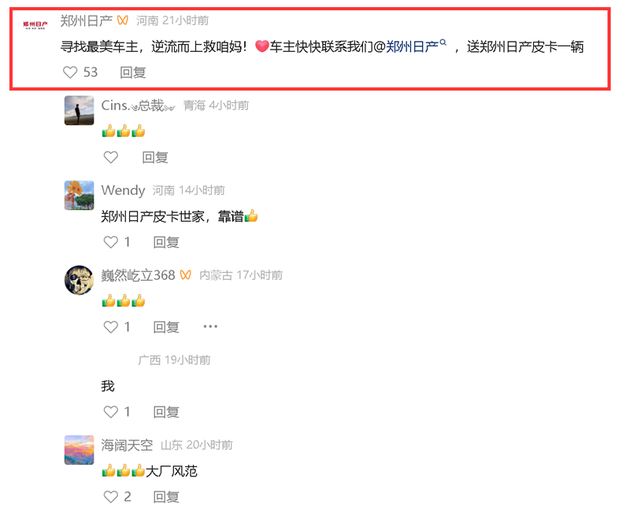Like Cins.总裁's thumbs-up comment
Screen dimensions: 630x508
click(x=111, y=157)
